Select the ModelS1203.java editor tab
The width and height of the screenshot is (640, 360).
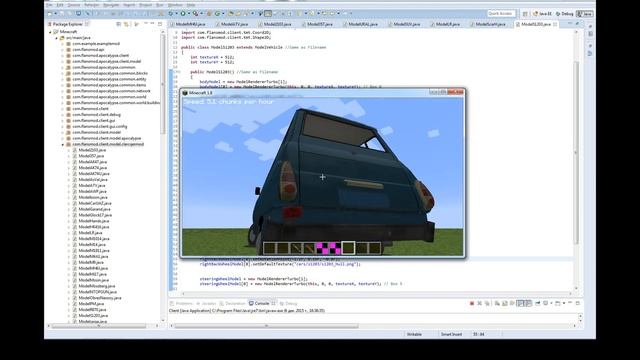click(536, 24)
